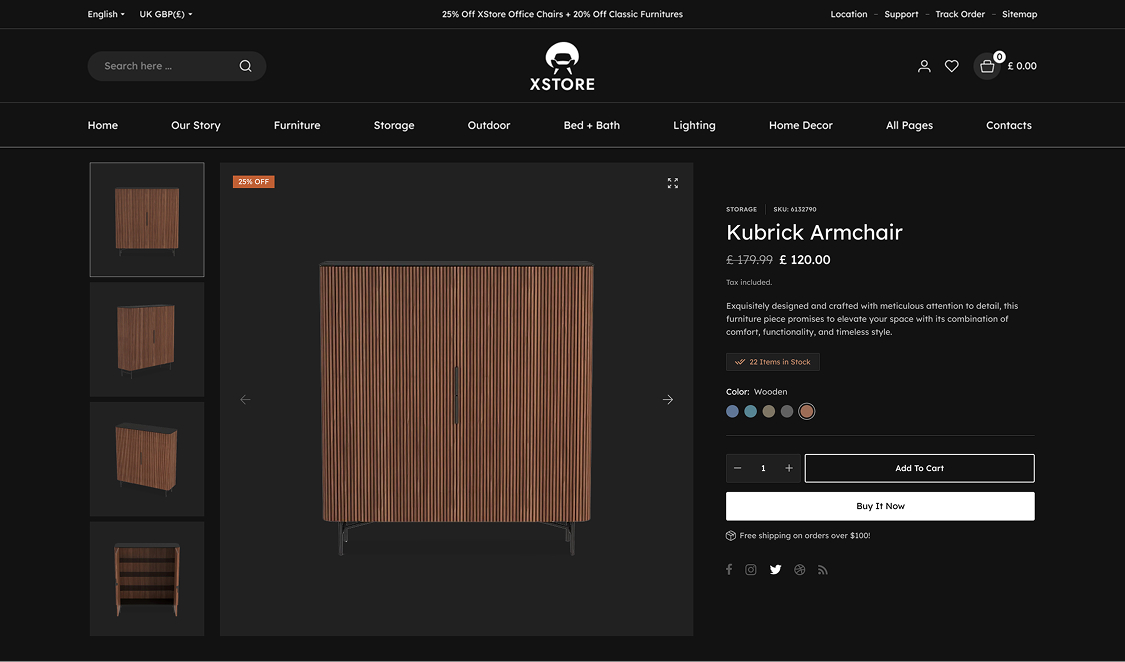This screenshot has width=1125, height=662.
Task: Select the wooden brown color swatch
Action: (807, 411)
